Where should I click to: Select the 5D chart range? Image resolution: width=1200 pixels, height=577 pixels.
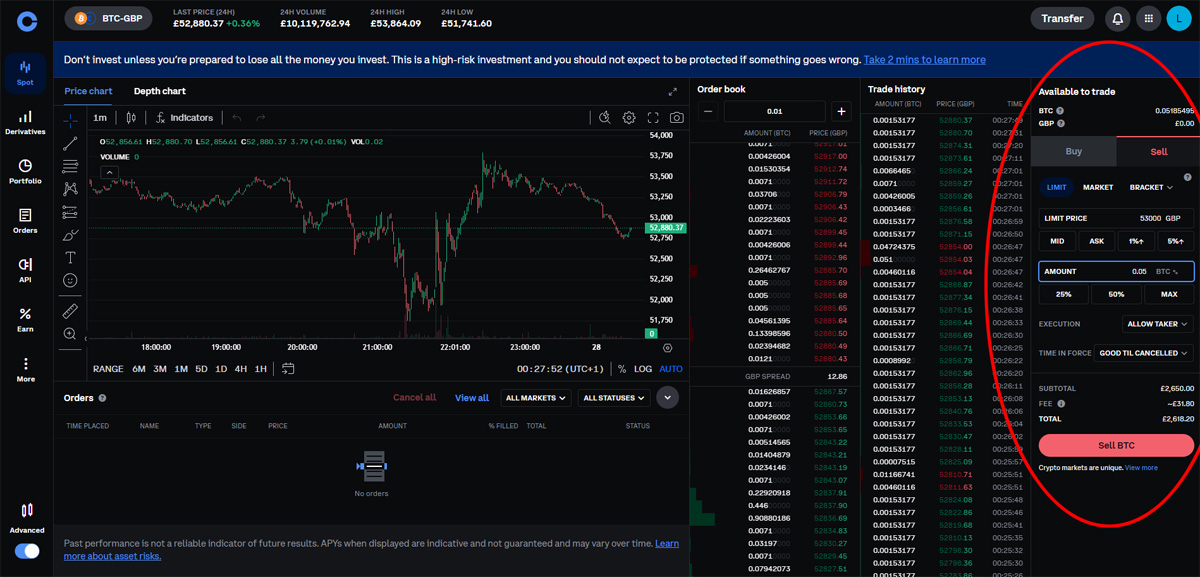[x=201, y=369]
